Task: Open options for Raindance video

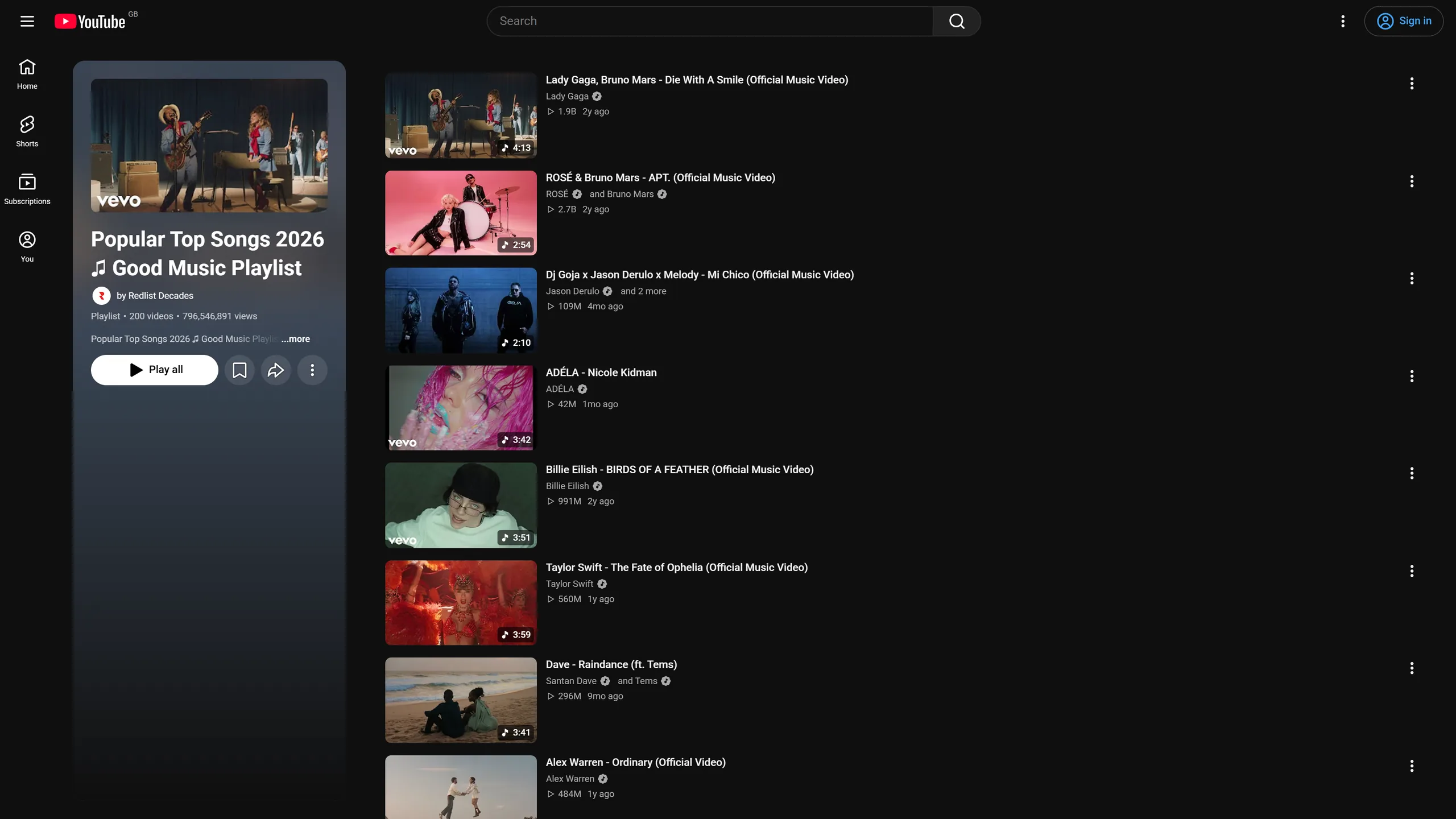Action: (x=1412, y=668)
